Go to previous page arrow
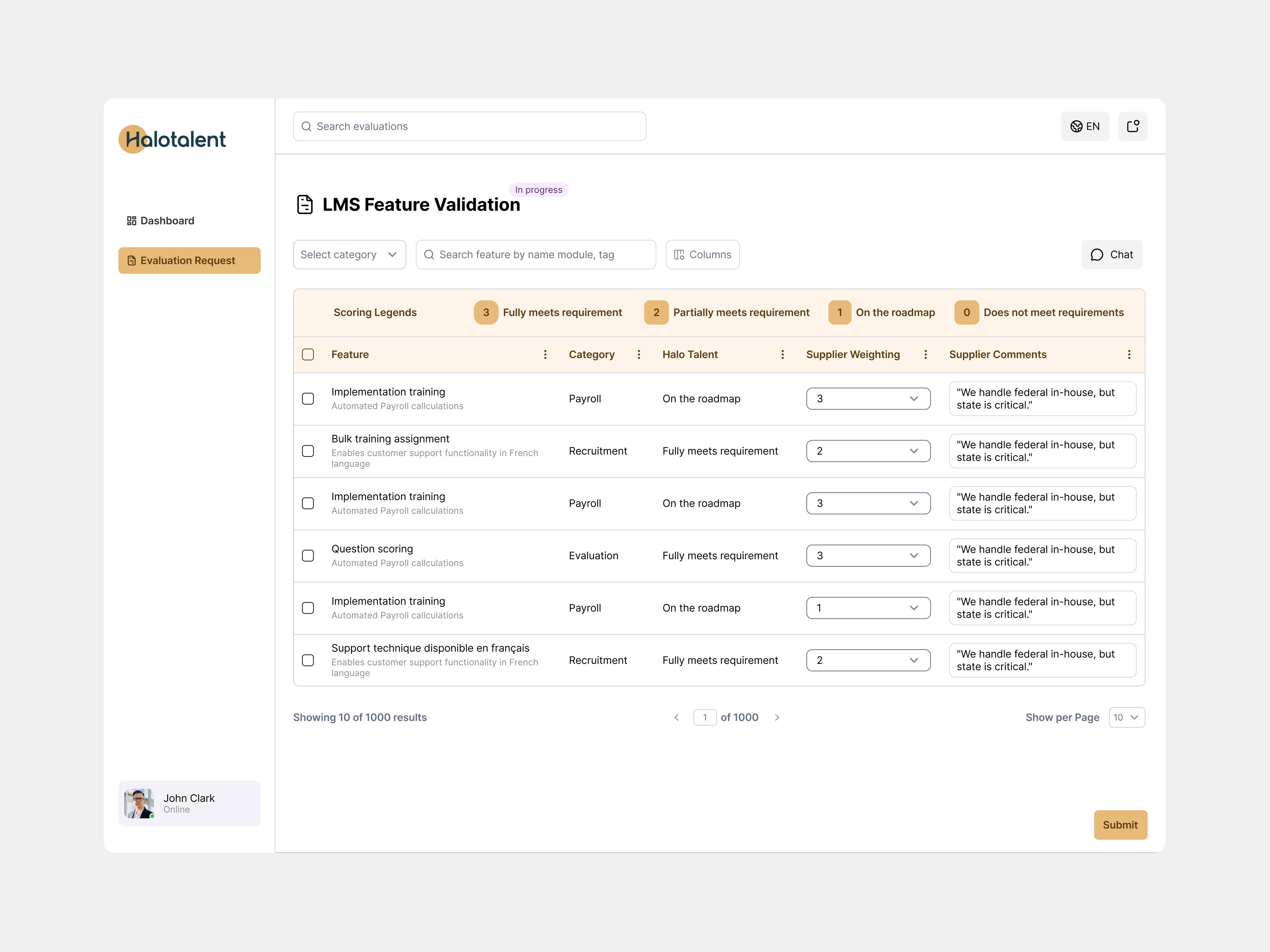The width and height of the screenshot is (1270, 952). (x=676, y=717)
